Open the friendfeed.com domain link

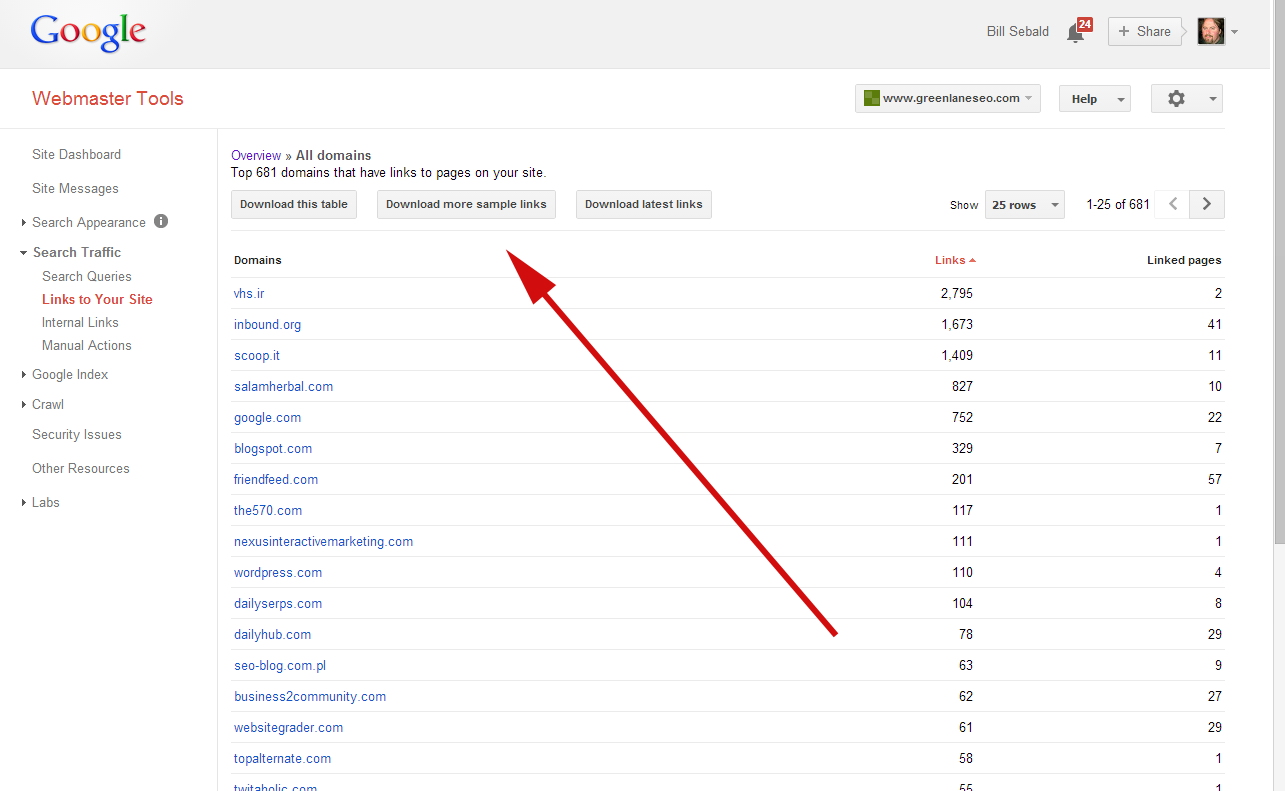pyautogui.click(x=276, y=479)
